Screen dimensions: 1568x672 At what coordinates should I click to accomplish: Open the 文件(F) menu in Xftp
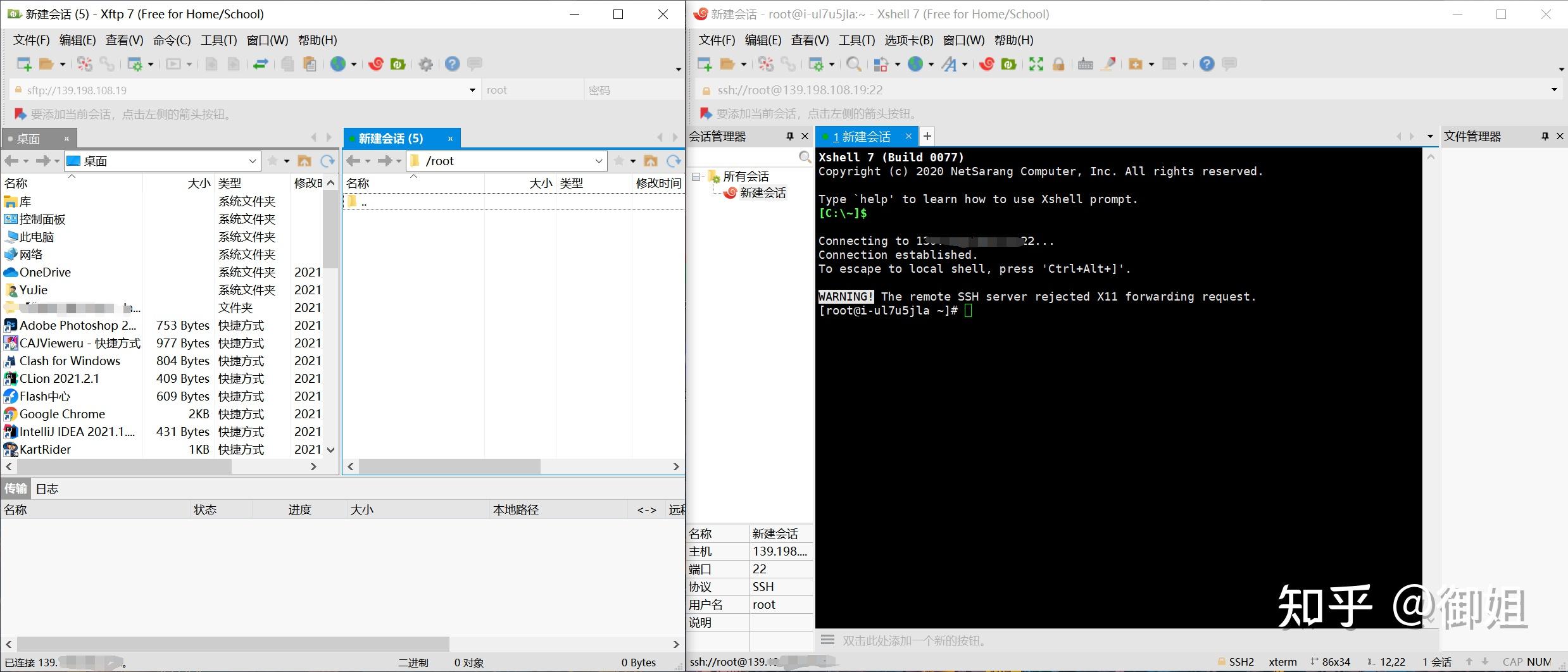point(32,40)
